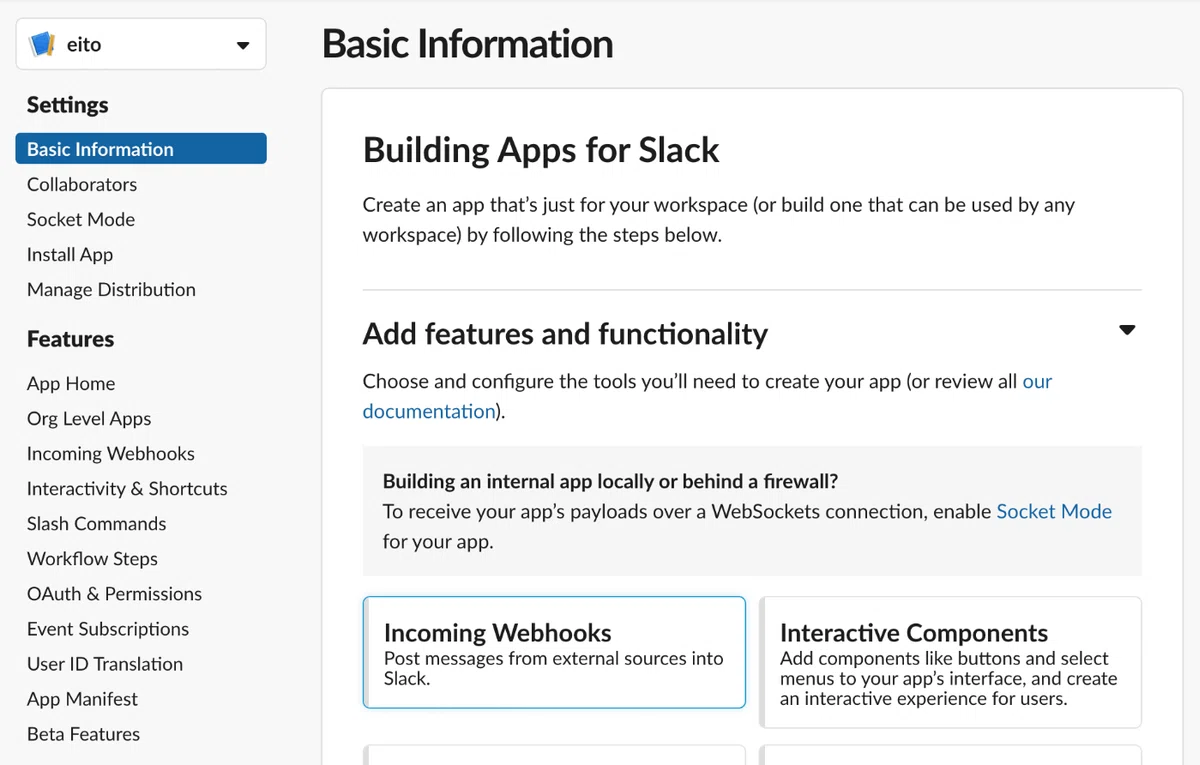Image resolution: width=1200 pixels, height=765 pixels.
Task: Select Basic Information in sidebar
Action: point(141,149)
